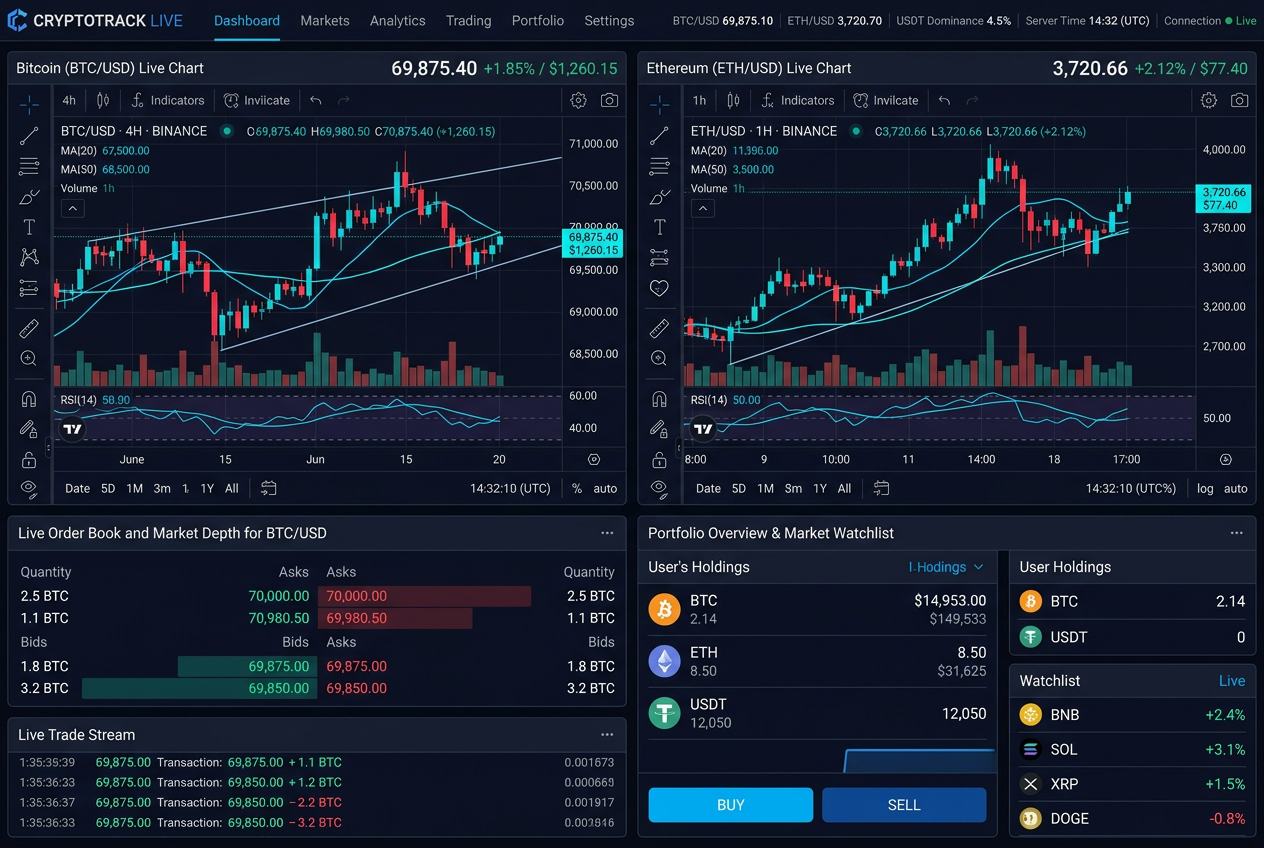The width and height of the screenshot is (1264, 848).
Task: Take a snapshot with the camera icon
Action: (610, 100)
